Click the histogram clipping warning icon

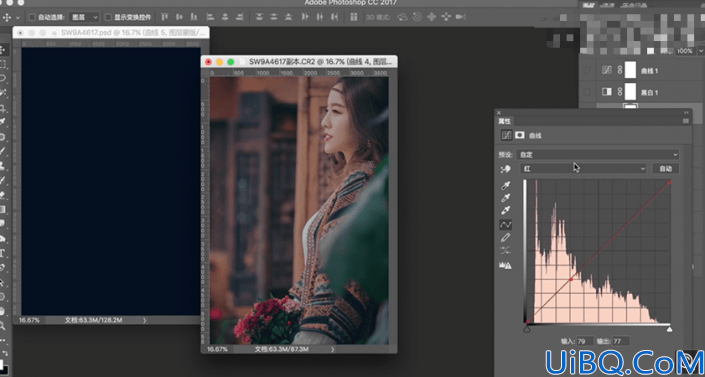[x=506, y=265]
